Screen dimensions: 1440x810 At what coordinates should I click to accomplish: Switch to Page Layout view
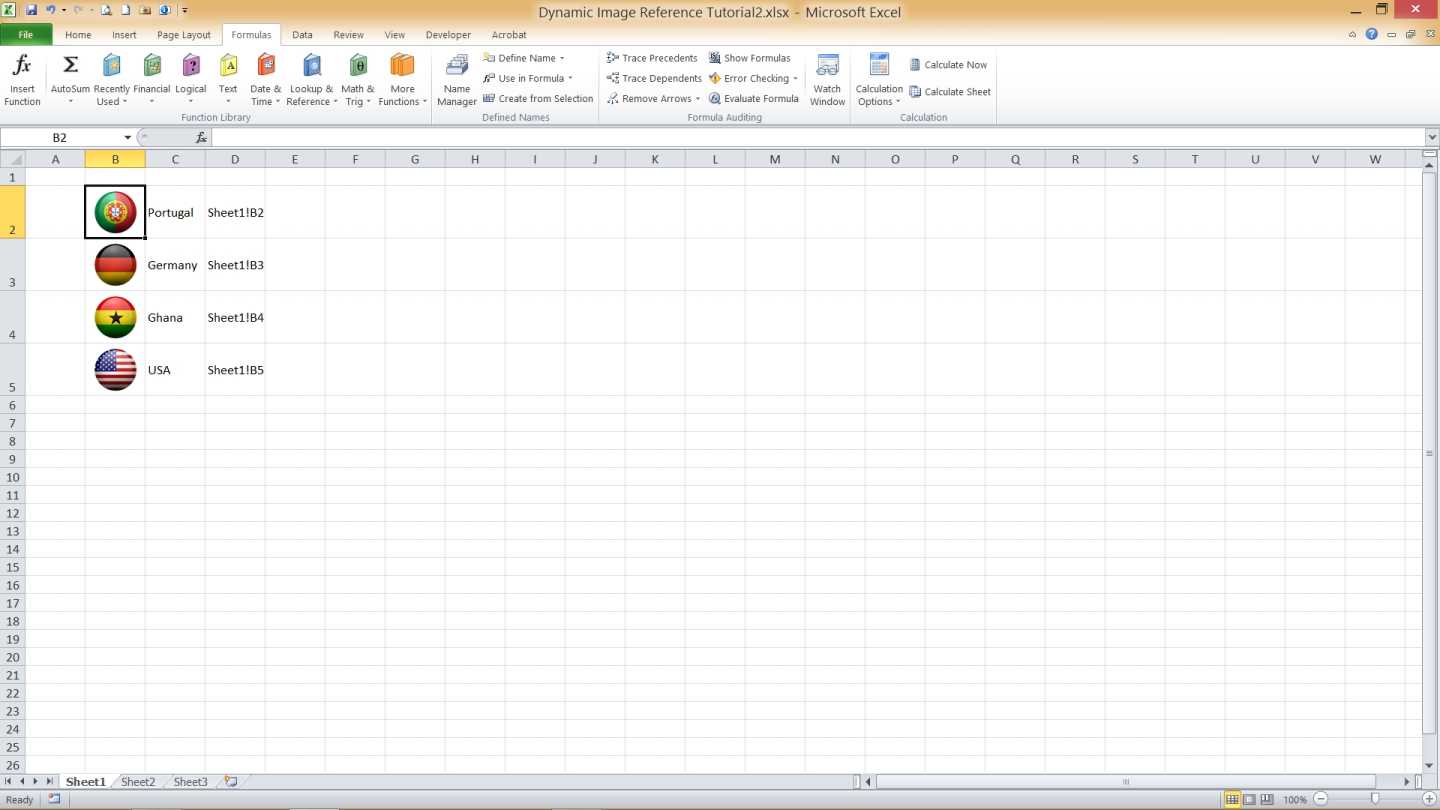pos(1250,799)
